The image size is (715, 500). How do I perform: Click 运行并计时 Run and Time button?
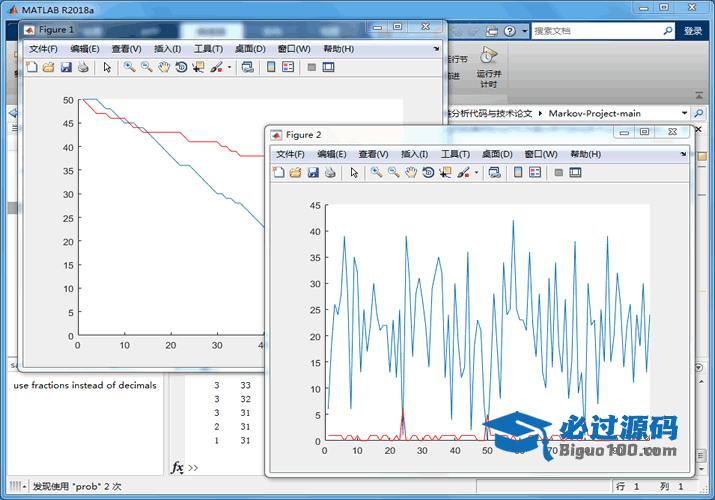point(488,67)
